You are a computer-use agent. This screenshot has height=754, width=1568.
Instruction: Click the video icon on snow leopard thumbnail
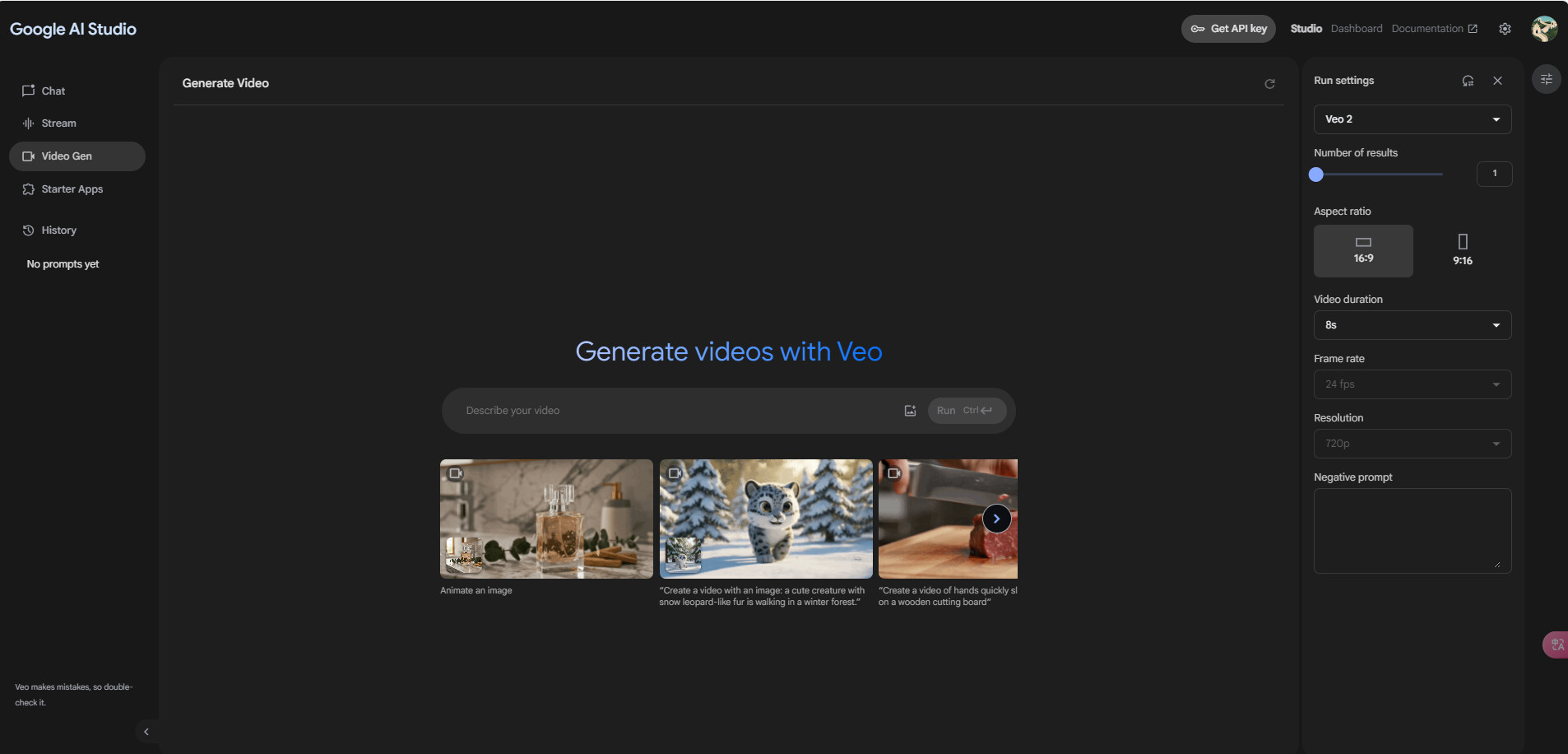(x=675, y=473)
